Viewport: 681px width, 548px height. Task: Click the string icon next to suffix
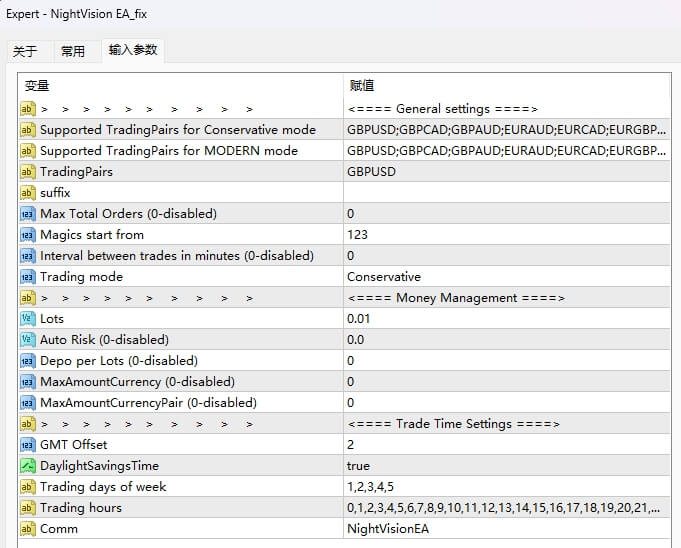click(x=28, y=192)
